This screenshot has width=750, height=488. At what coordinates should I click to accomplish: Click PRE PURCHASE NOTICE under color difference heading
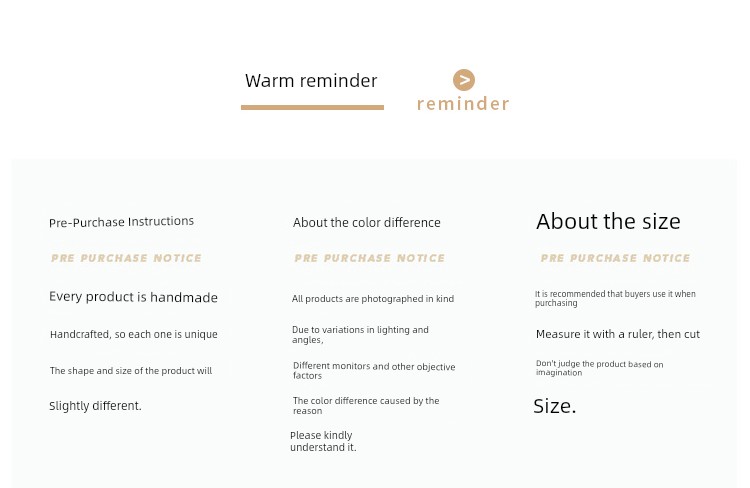point(369,258)
